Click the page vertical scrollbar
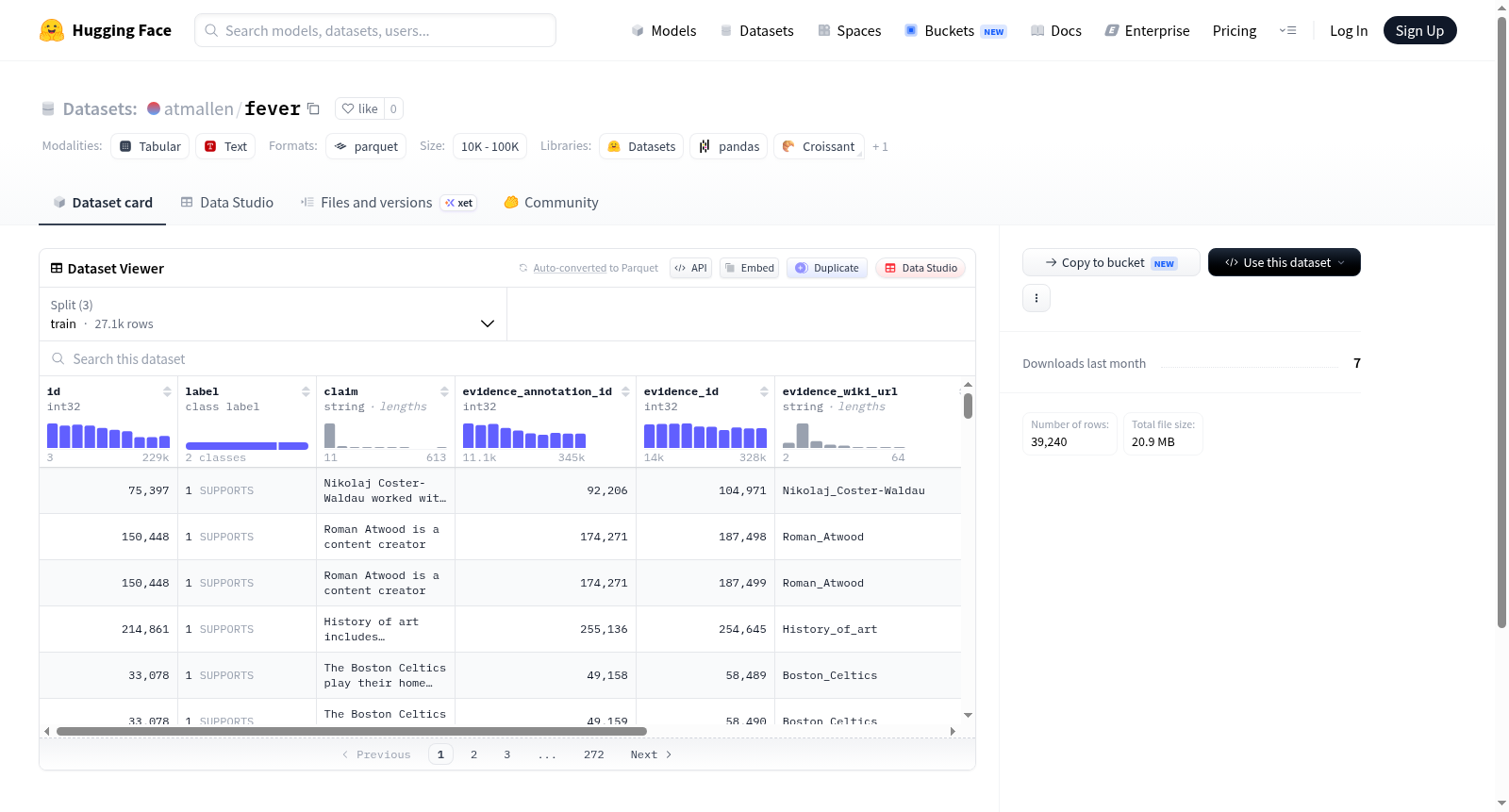1509x812 pixels. (1502, 323)
